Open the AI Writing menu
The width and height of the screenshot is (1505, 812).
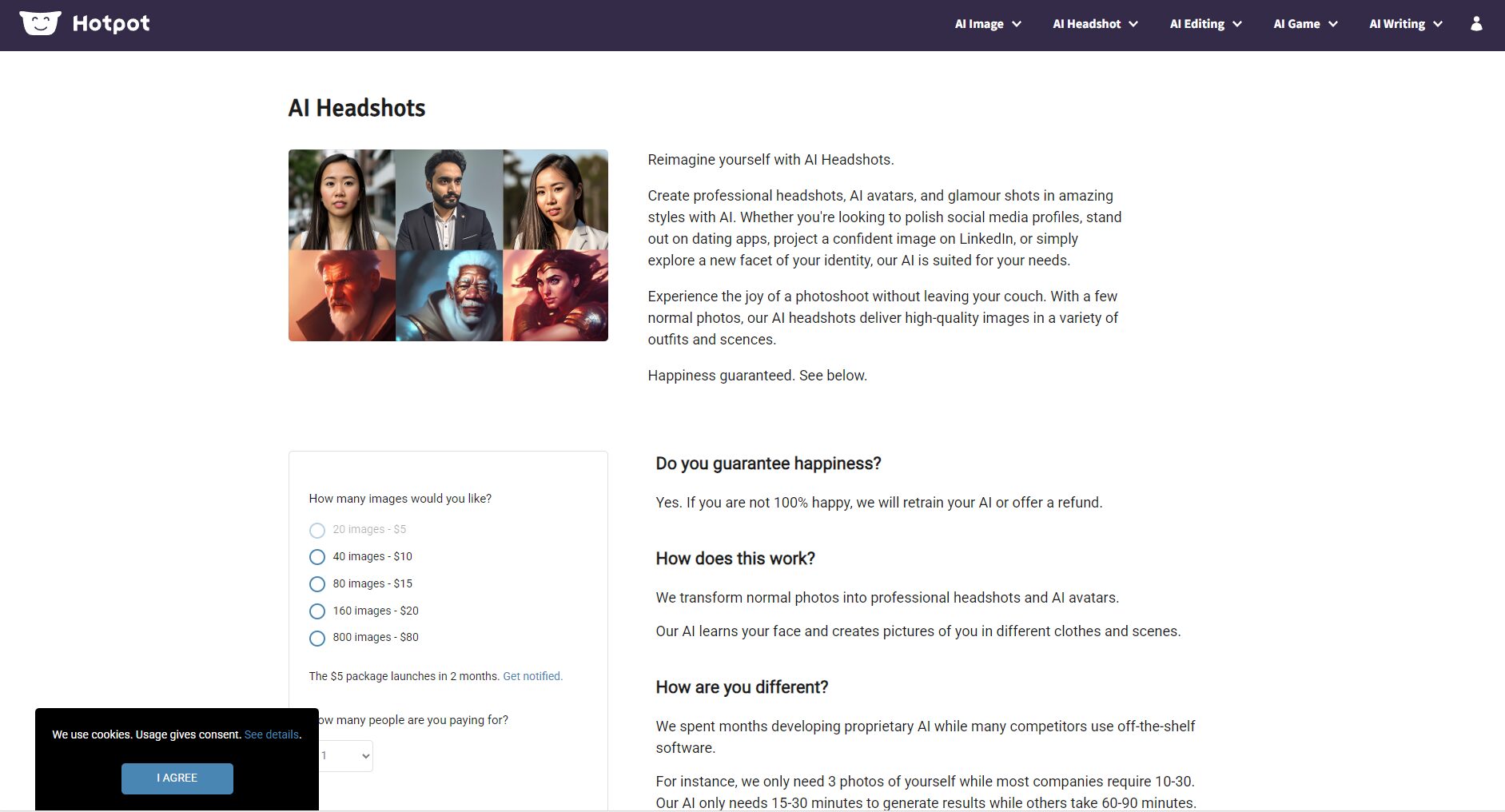point(1406,24)
